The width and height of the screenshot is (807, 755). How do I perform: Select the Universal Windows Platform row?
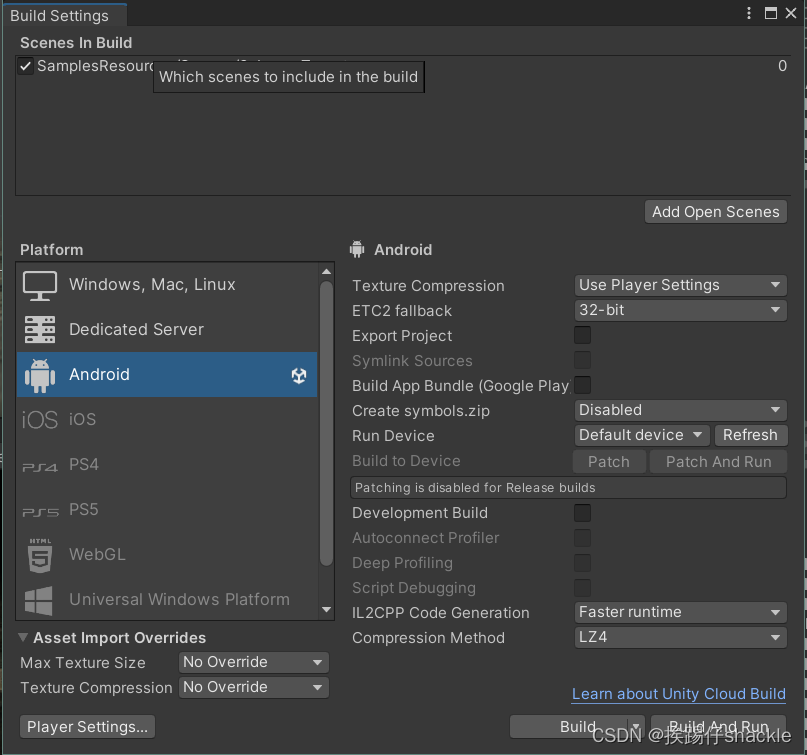click(167, 599)
